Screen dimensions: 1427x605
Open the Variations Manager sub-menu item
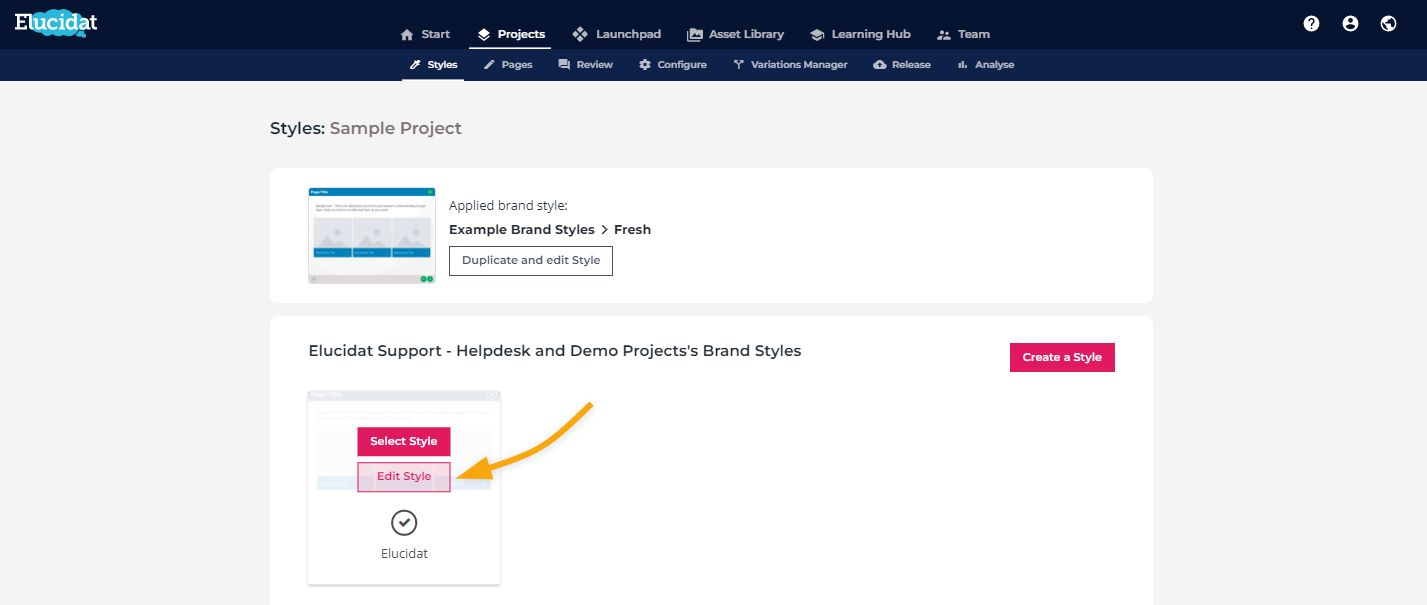point(790,65)
